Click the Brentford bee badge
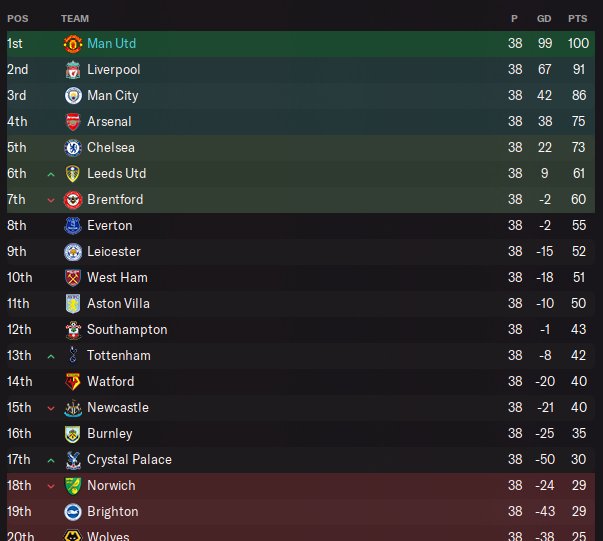Viewport: 603px width, 541px height. click(73, 200)
